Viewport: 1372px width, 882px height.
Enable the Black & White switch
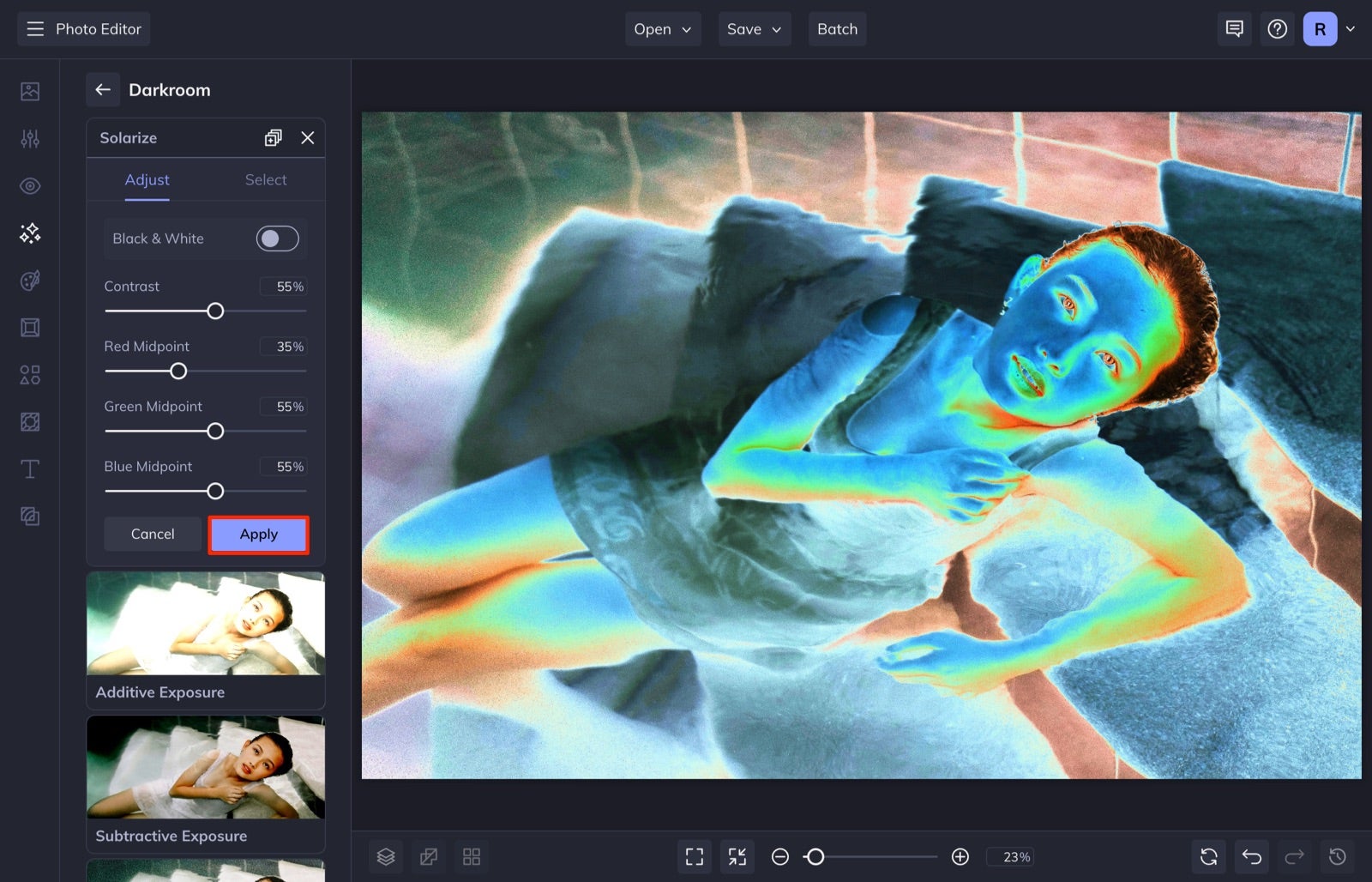[x=277, y=239]
